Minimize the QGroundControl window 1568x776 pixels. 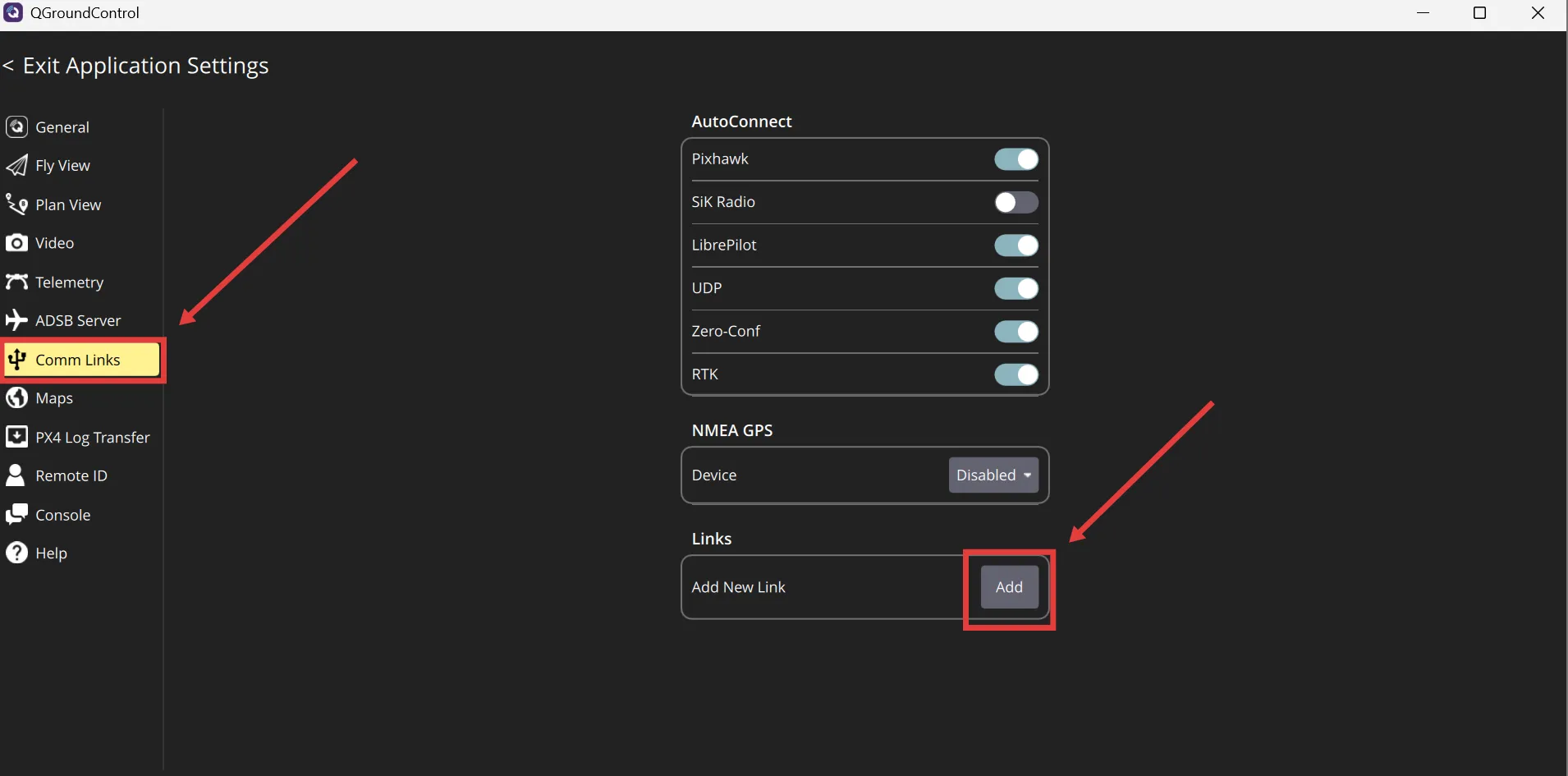pyautogui.click(x=1424, y=13)
